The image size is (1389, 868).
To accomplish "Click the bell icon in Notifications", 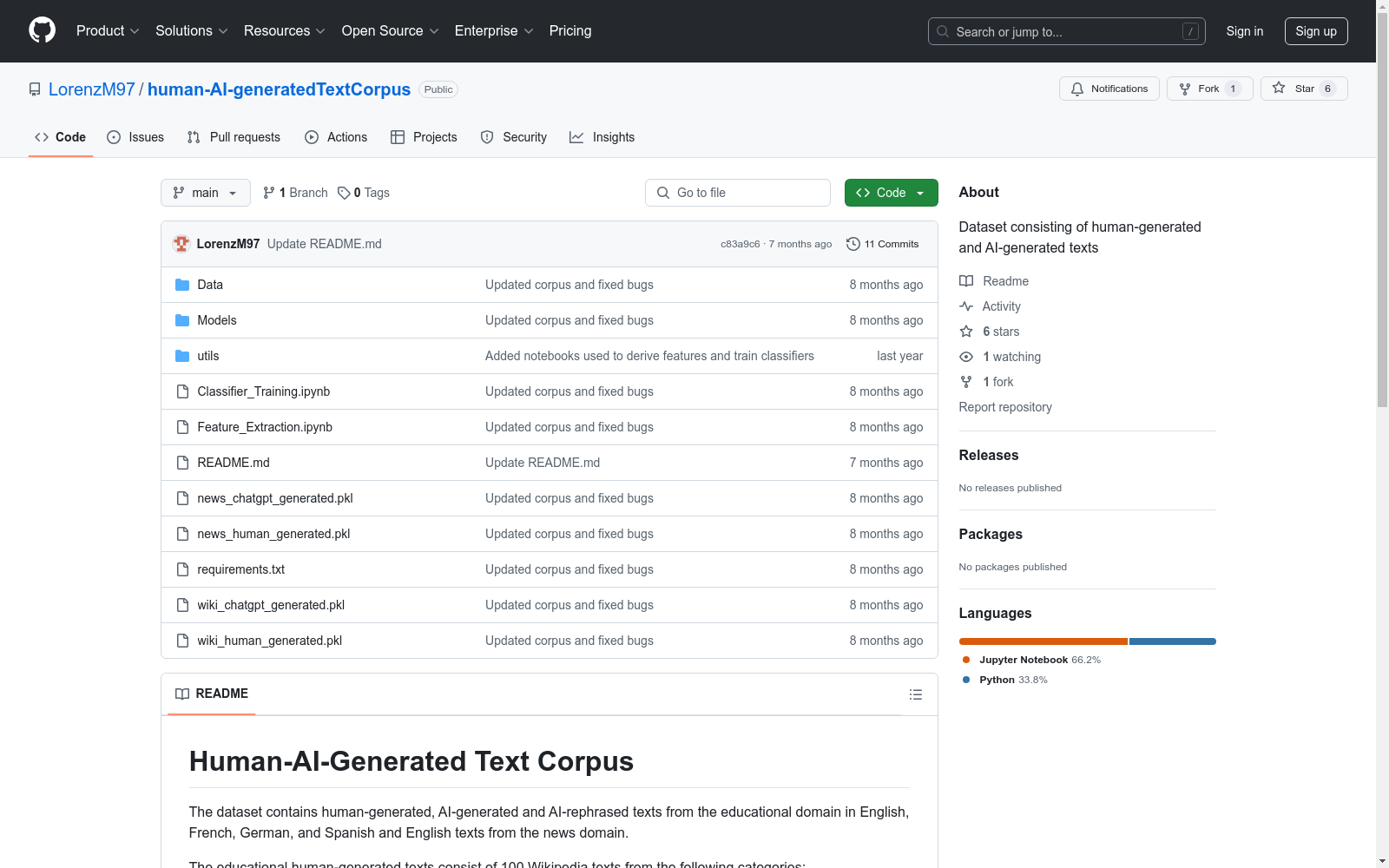I will click(x=1077, y=89).
